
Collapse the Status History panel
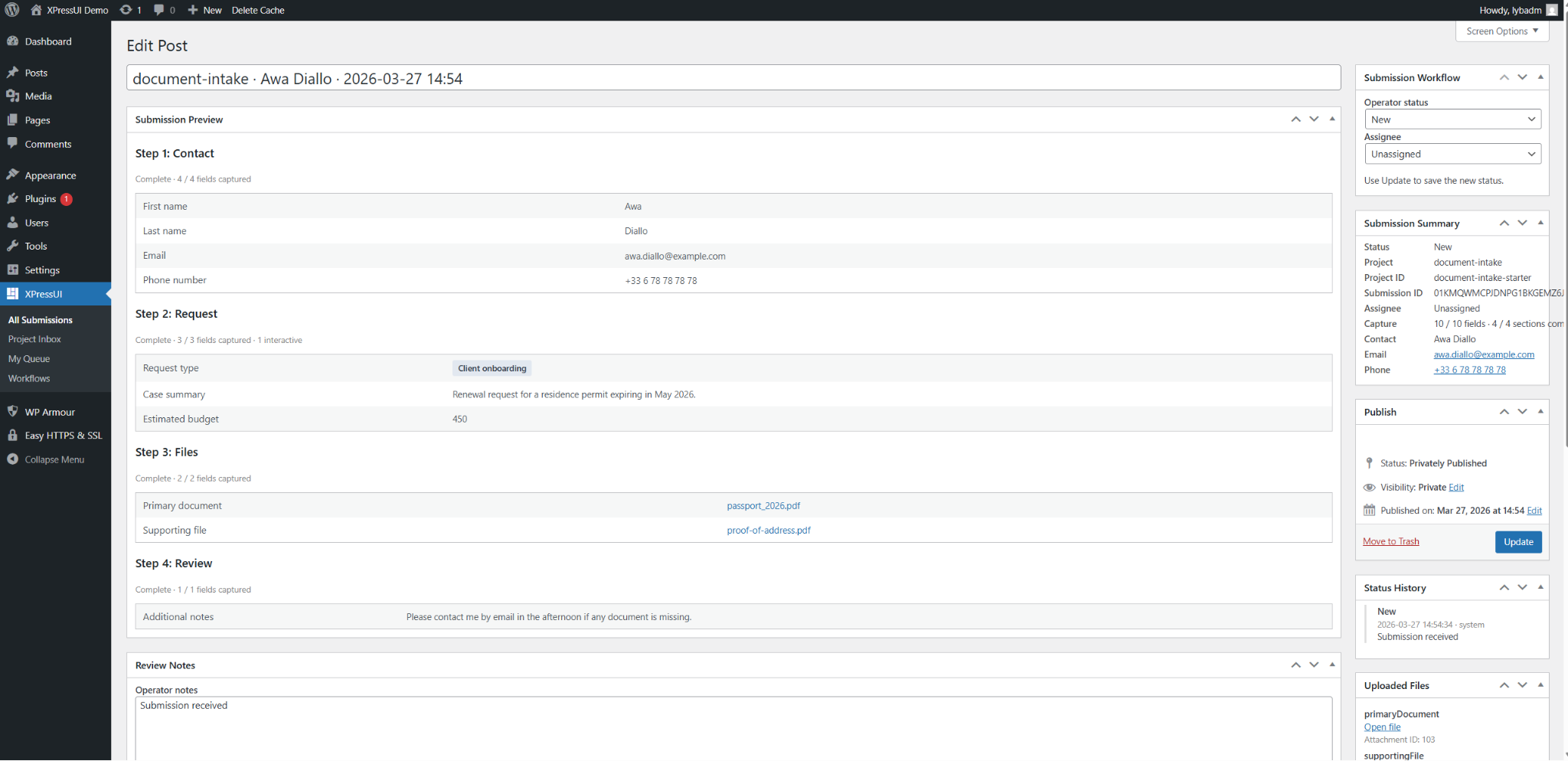pyautogui.click(x=1540, y=587)
